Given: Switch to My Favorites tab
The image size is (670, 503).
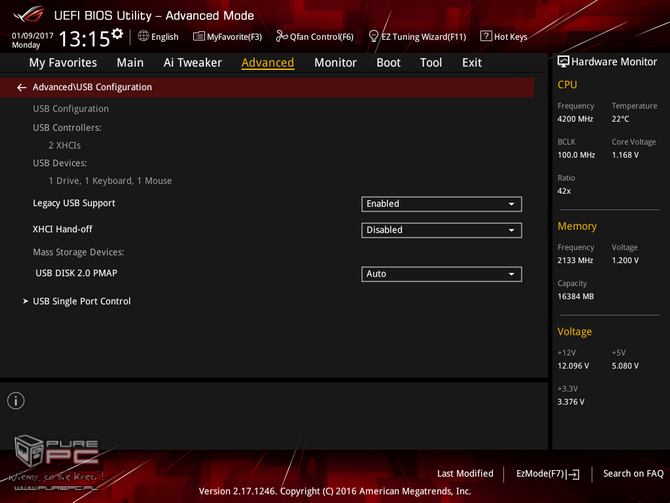Looking at the screenshot, I should (63, 63).
